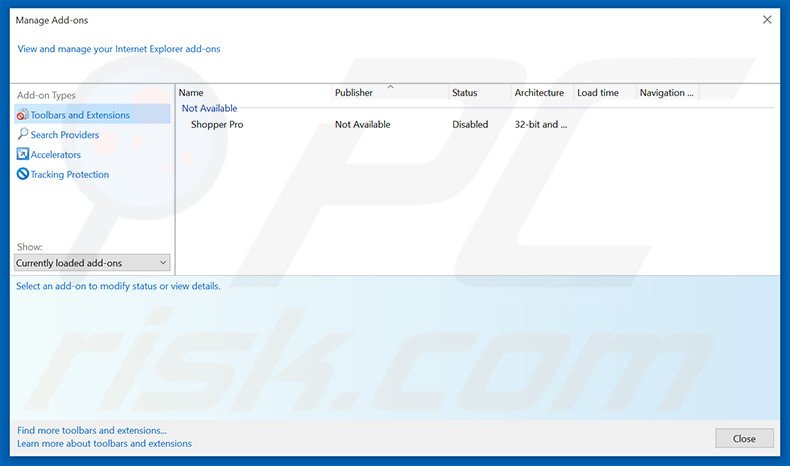Choose Tracking Protection add-on type
This screenshot has width=790, height=466.
pos(70,174)
